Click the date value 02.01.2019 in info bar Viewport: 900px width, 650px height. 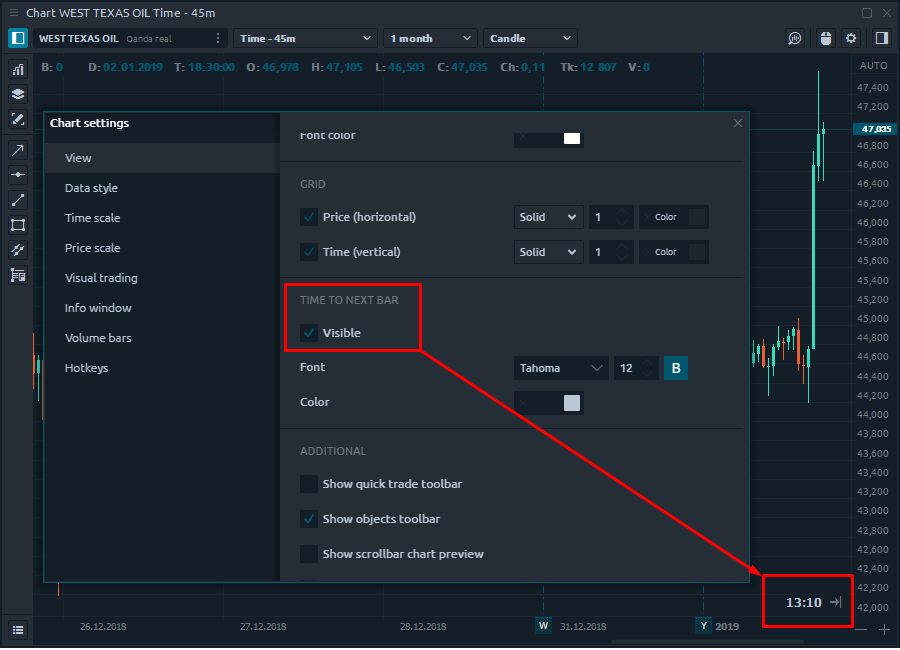pyautogui.click(x=133, y=67)
